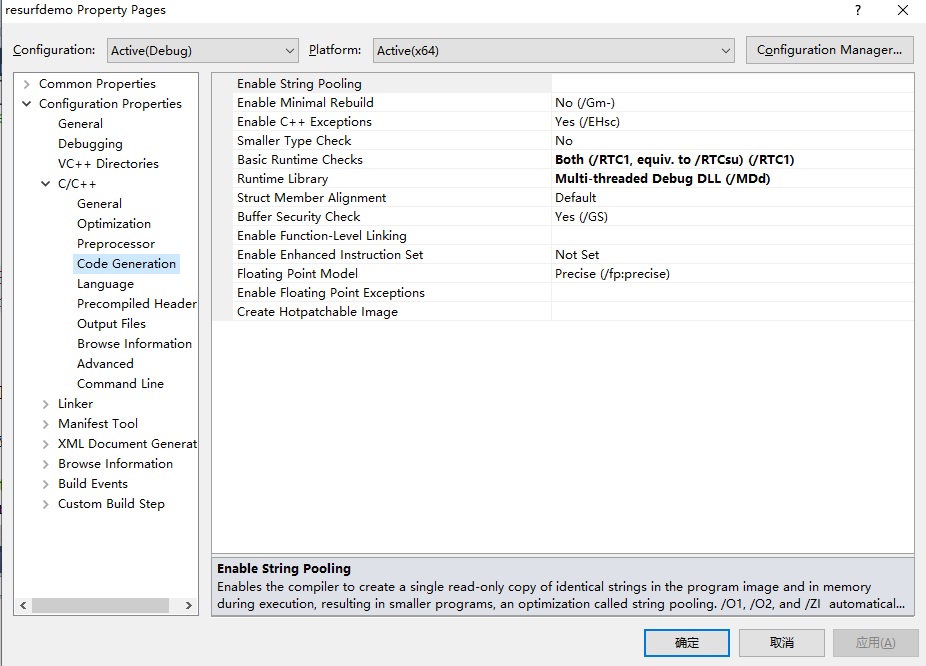Expand the Manifest Tool node
Image resolution: width=926 pixels, height=666 pixels.
46,424
